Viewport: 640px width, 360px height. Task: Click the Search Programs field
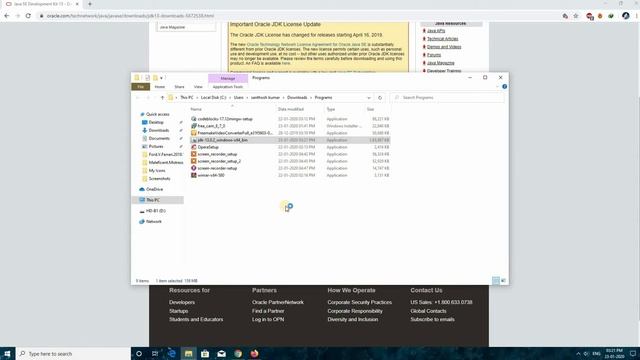pos(447,98)
